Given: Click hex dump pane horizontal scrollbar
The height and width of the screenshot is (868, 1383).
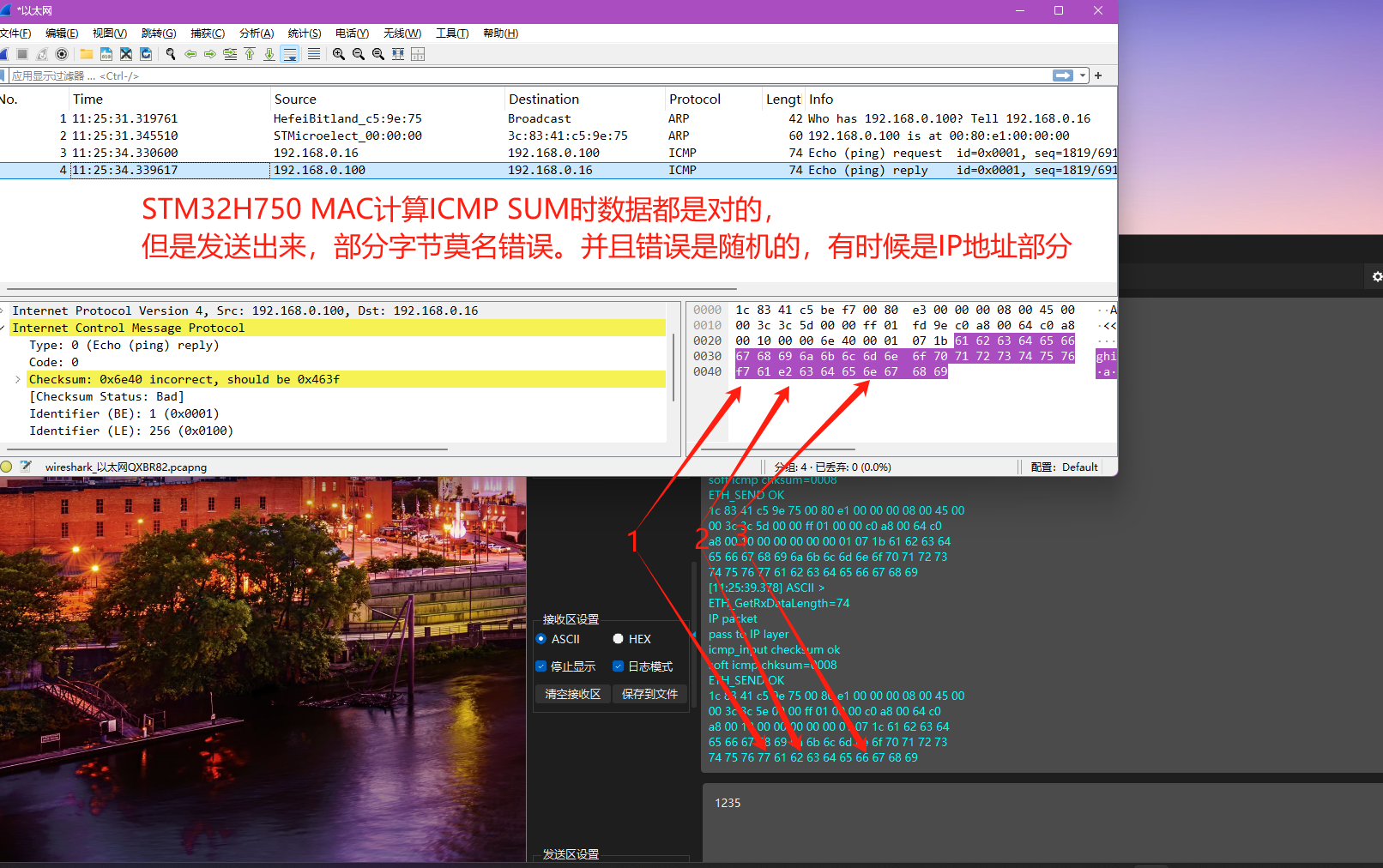Looking at the screenshot, I should click(x=778, y=449).
